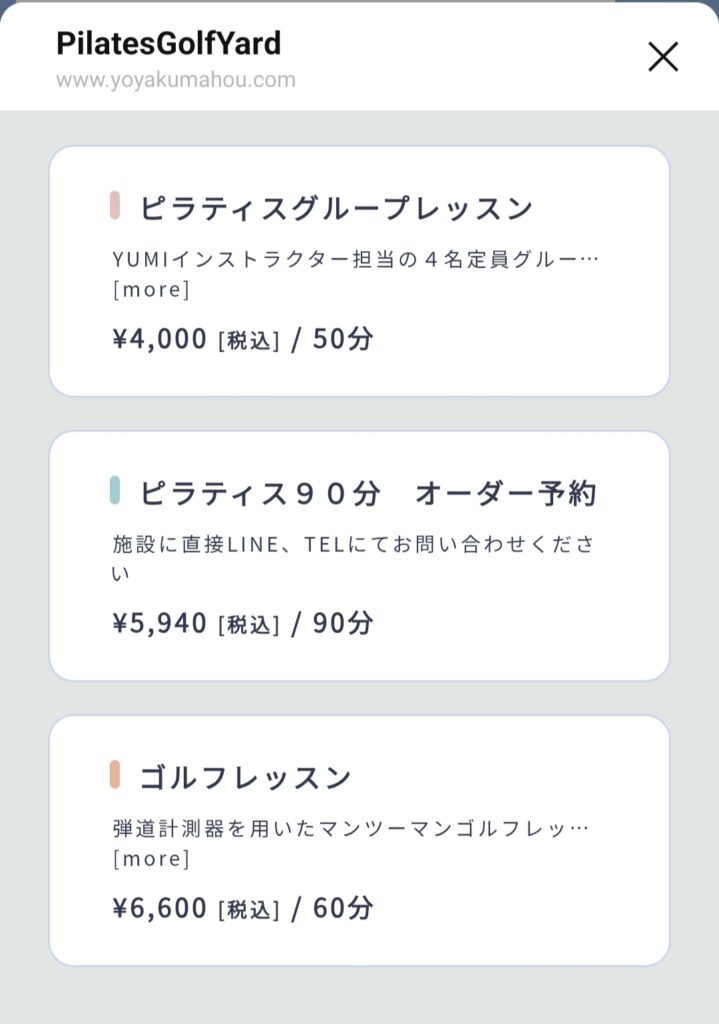Open the ゴルフレッスン title

tap(245, 777)
